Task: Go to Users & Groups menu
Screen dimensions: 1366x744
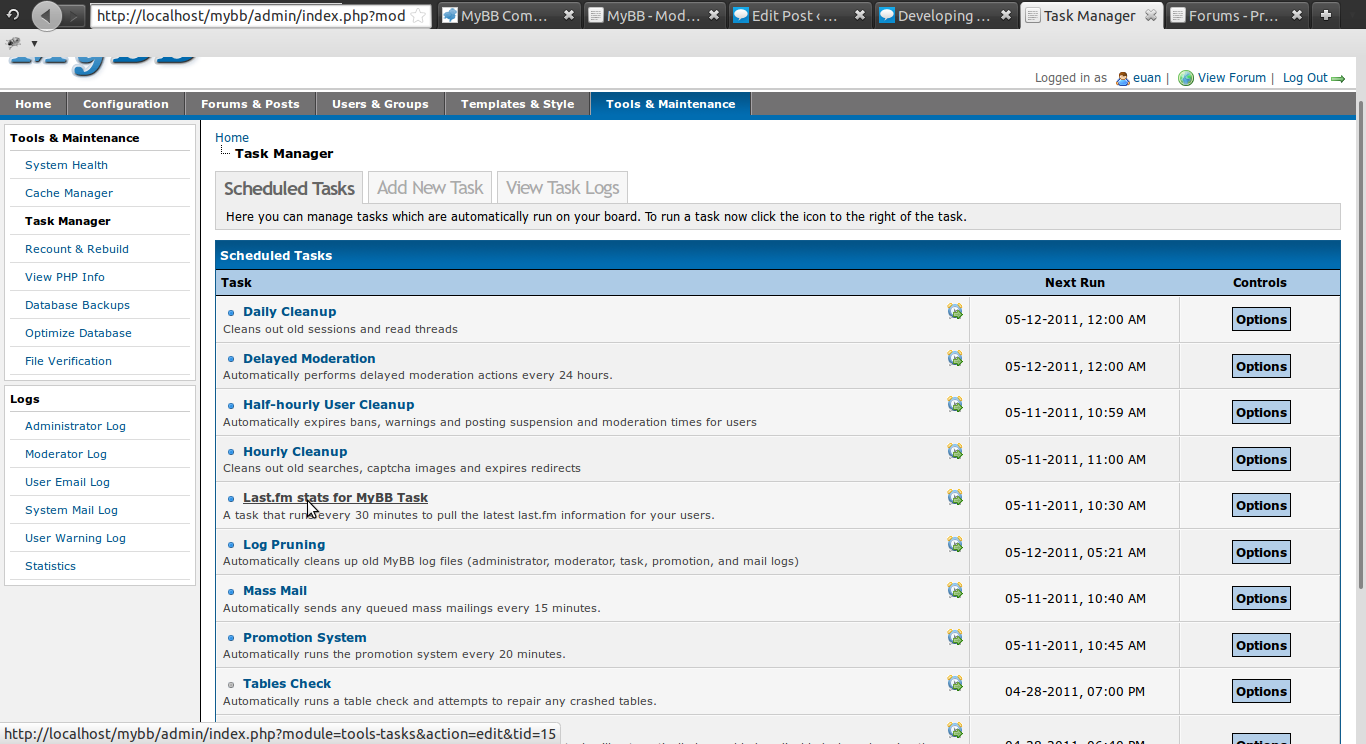Action: coord(380,104)
